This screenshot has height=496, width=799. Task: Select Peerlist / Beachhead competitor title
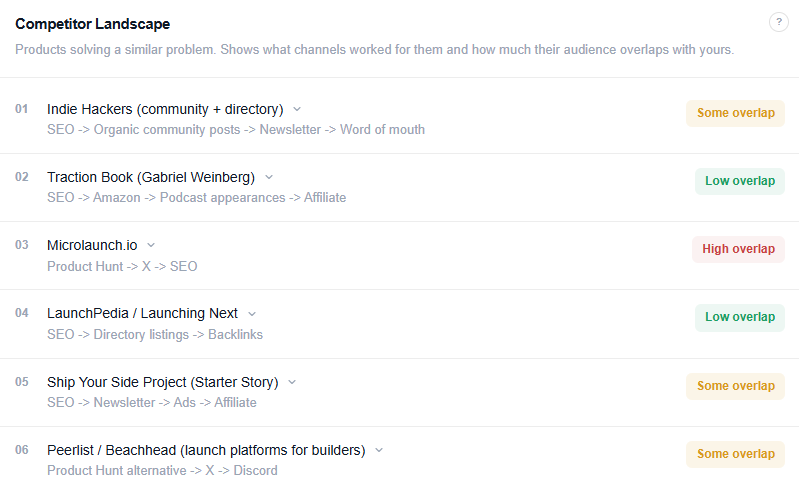click(206, 450)
